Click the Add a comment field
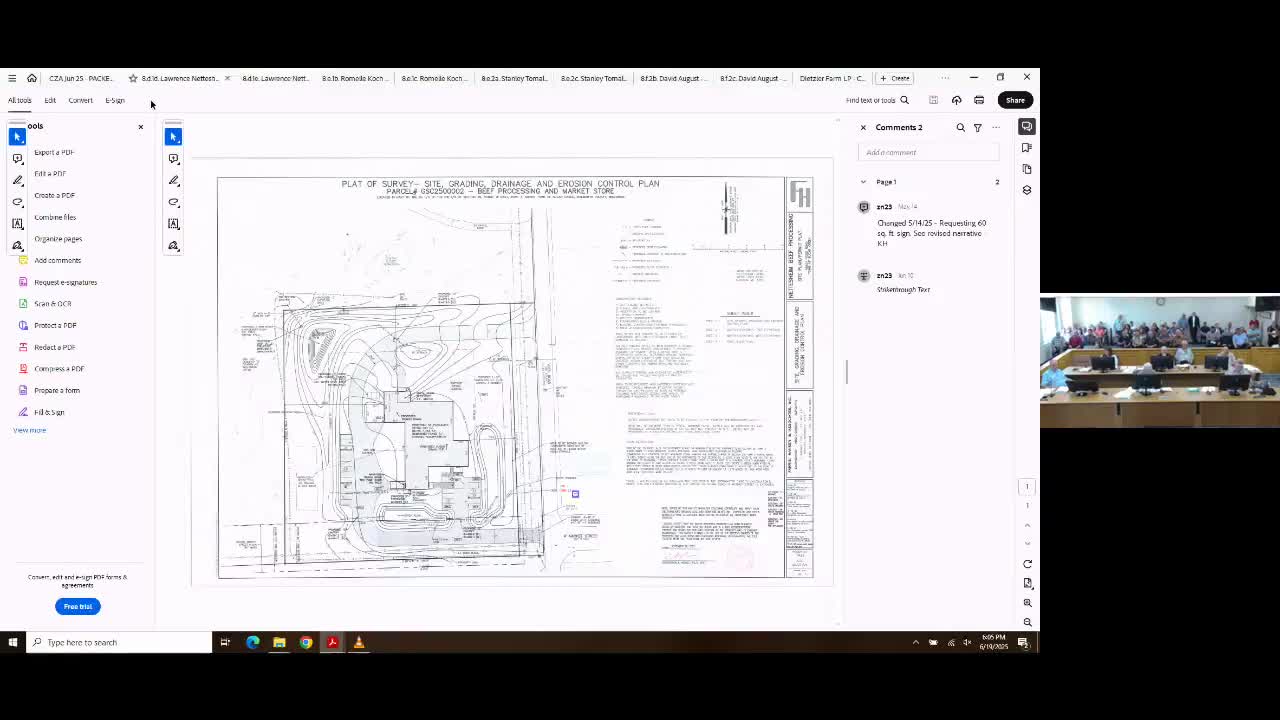This screenshot has width=1280, height=720. pos(930,152)
